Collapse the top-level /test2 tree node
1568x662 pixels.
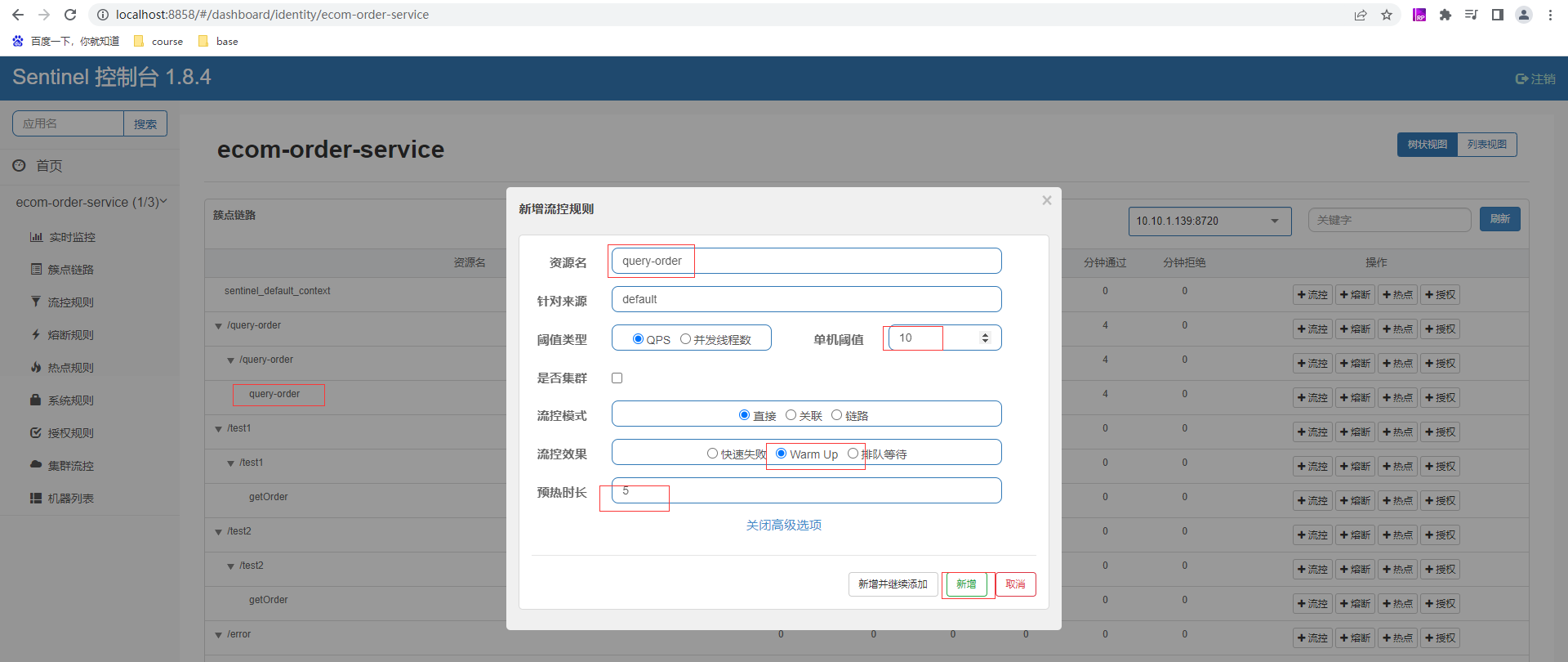click(218, 532)
